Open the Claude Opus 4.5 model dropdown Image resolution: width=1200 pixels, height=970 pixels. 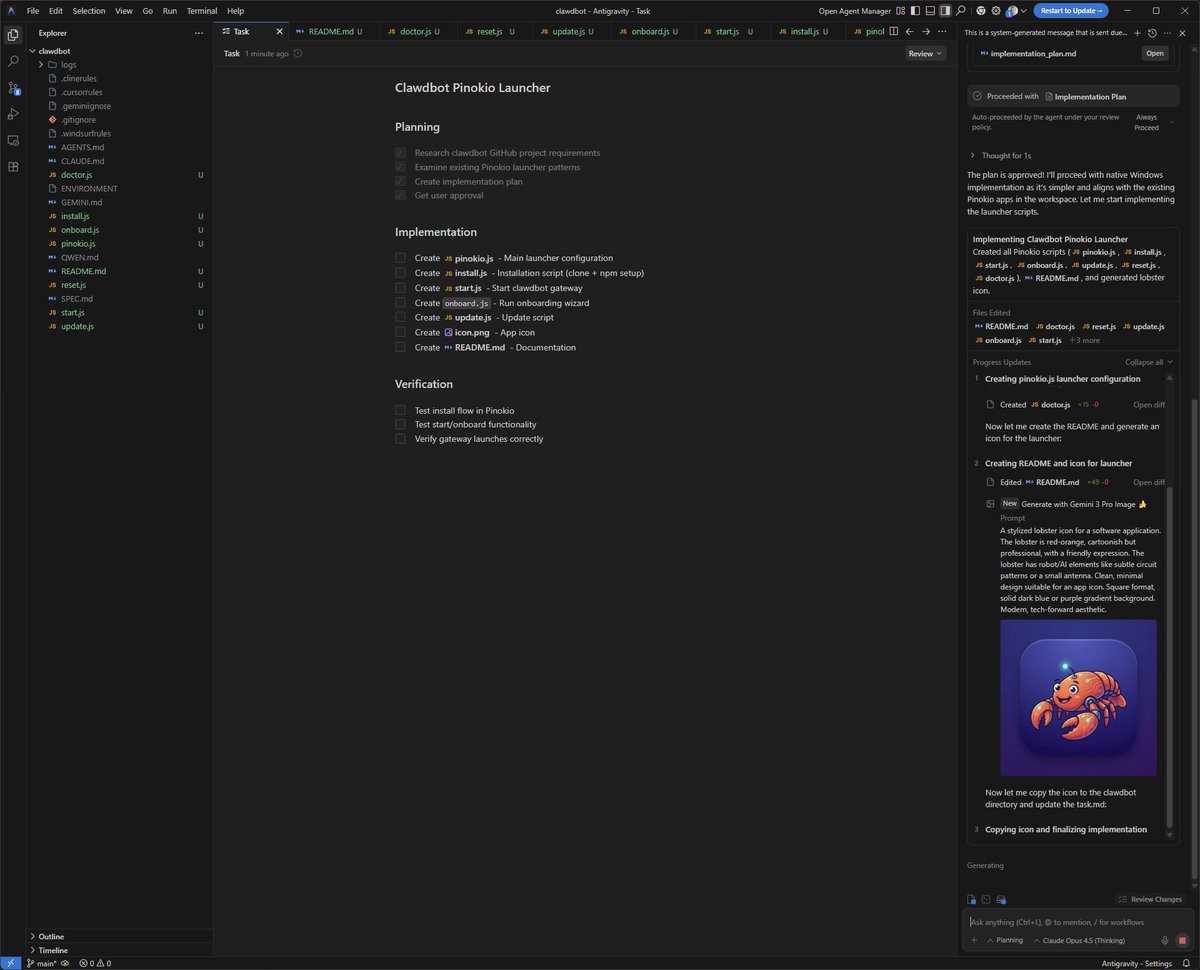click(x=1078, y=940)
